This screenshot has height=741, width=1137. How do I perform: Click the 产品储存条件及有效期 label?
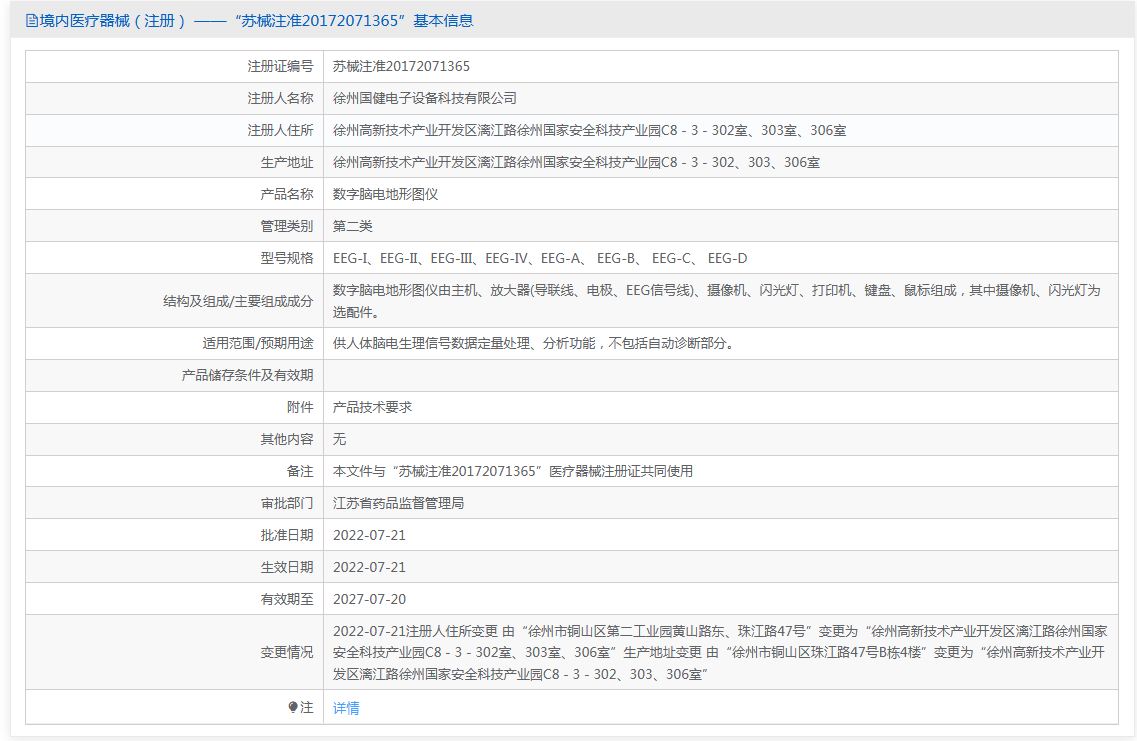pyautogui.click(x=247, y=375)
